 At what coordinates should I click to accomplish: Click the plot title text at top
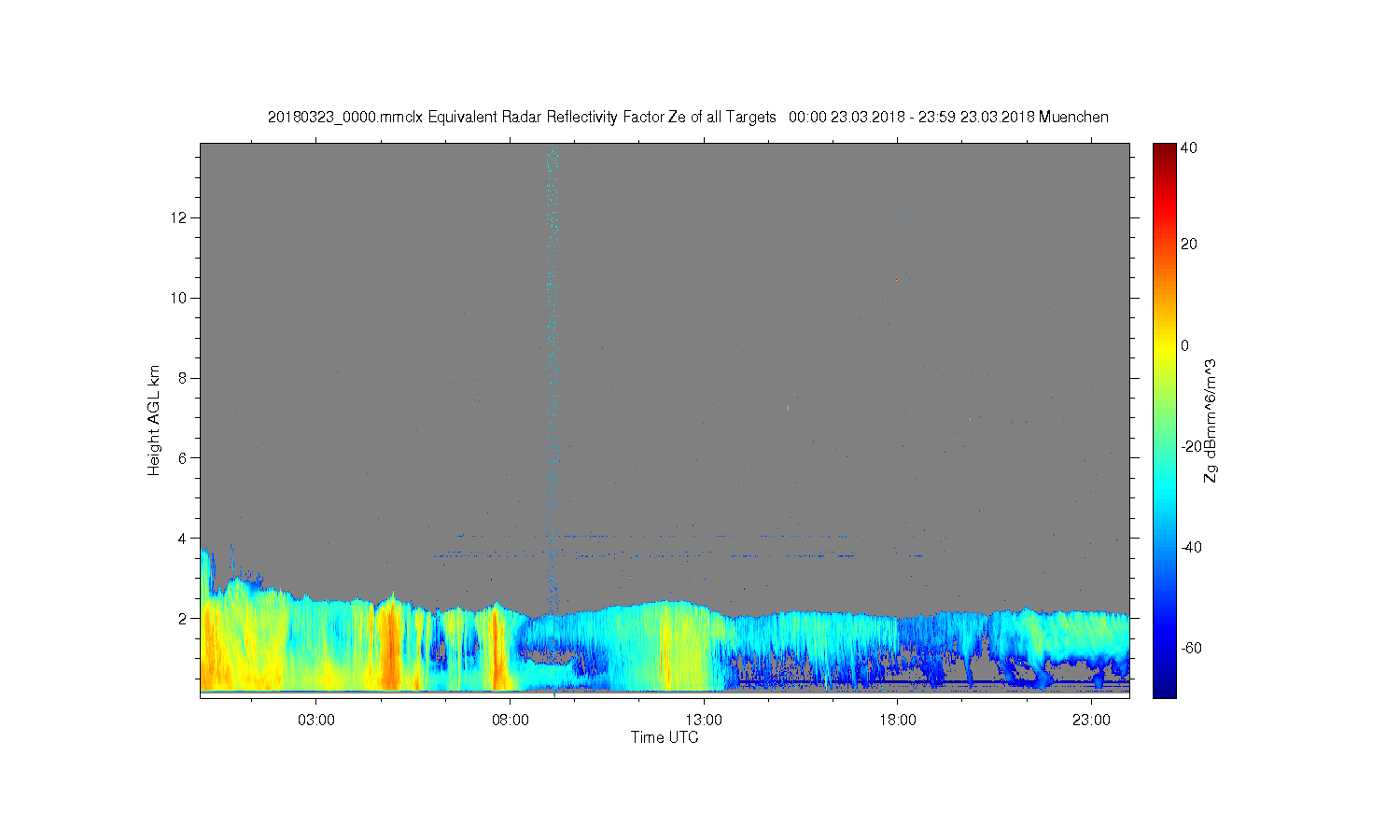[688, 117]
